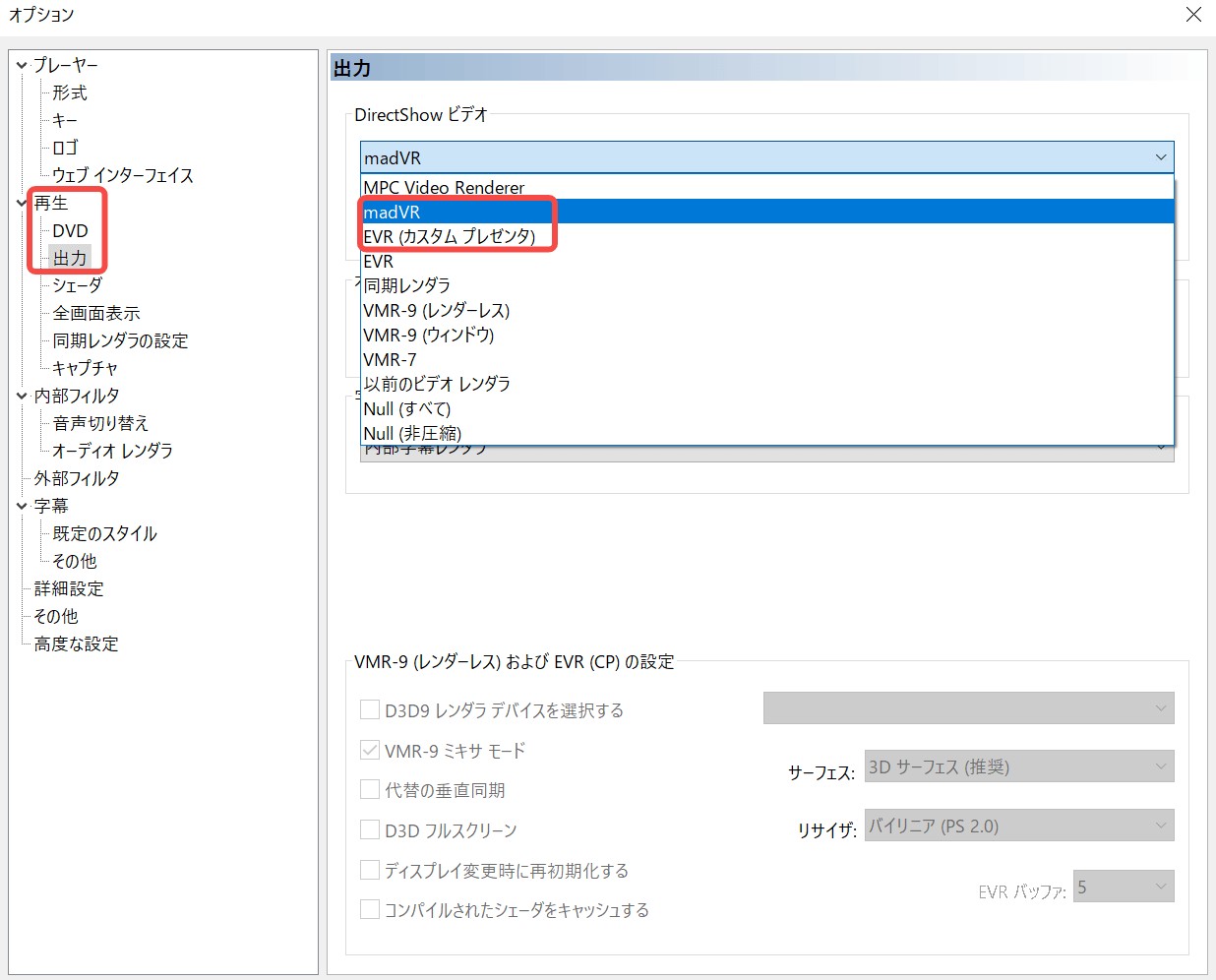Screen dimensions: 1216x980
Task: Select 以前のビデオ レンダラ option
Action: coord(767,384)
